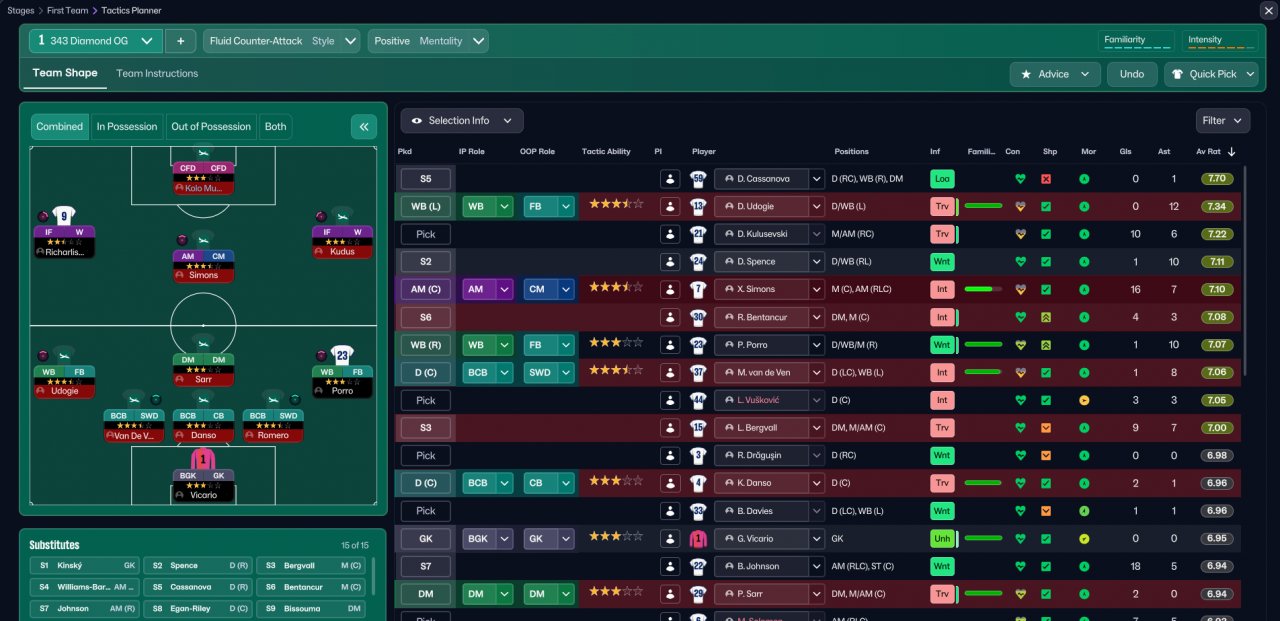1280x621 pixels.
Task: Open IP Role WB dropdown for Udogie
Action: (488, 206)
